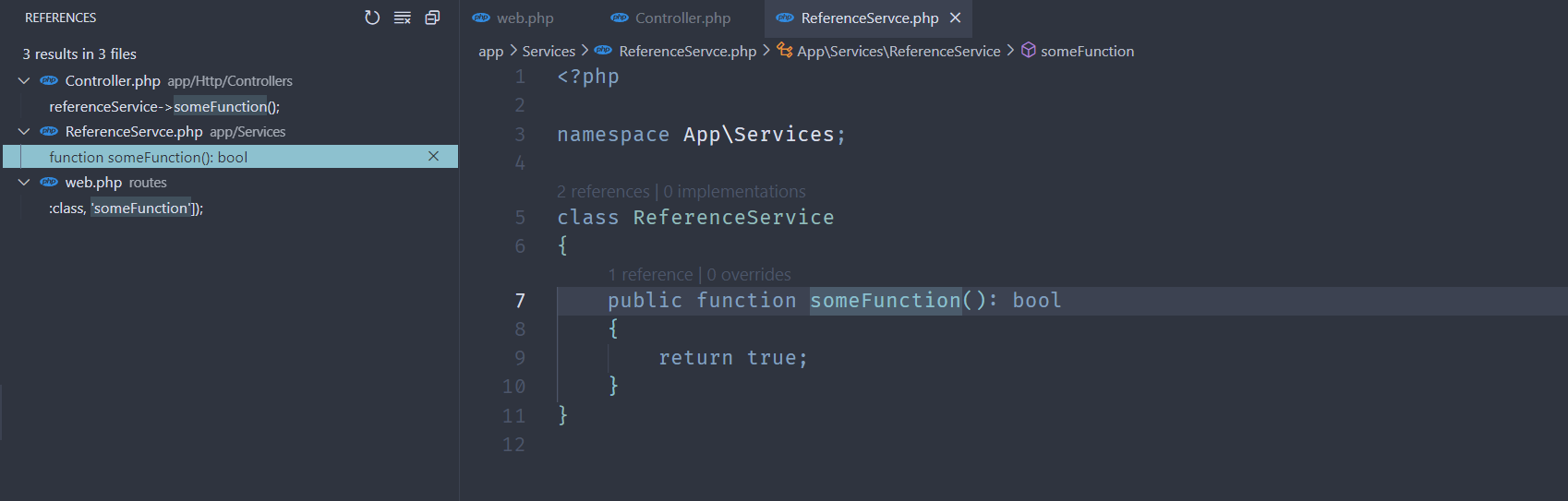The image size is (1568, 501).
Task: Collapse the ReferenceServce.php results group
Action: 24,132
